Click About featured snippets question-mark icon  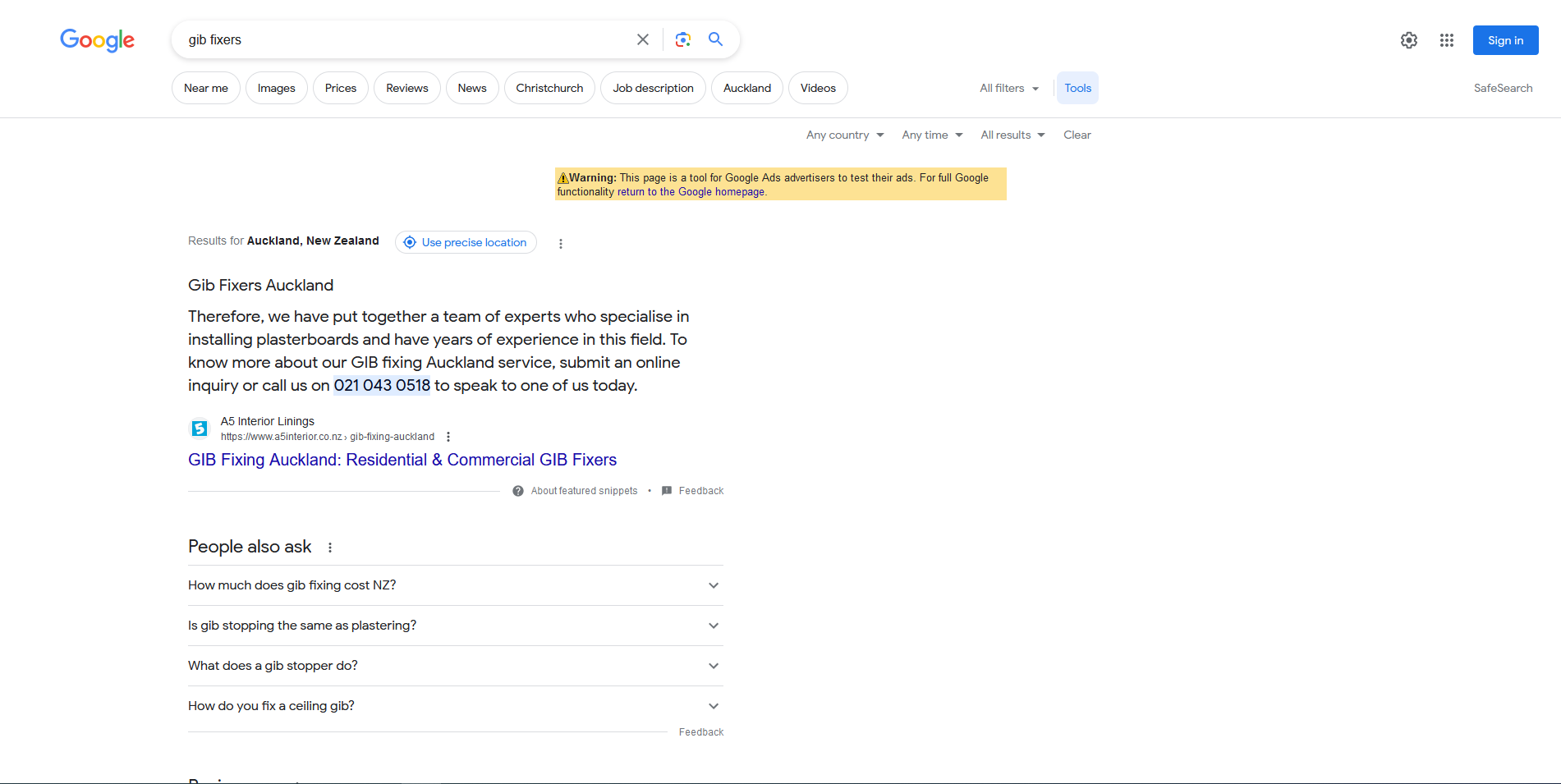click(518, 491)
